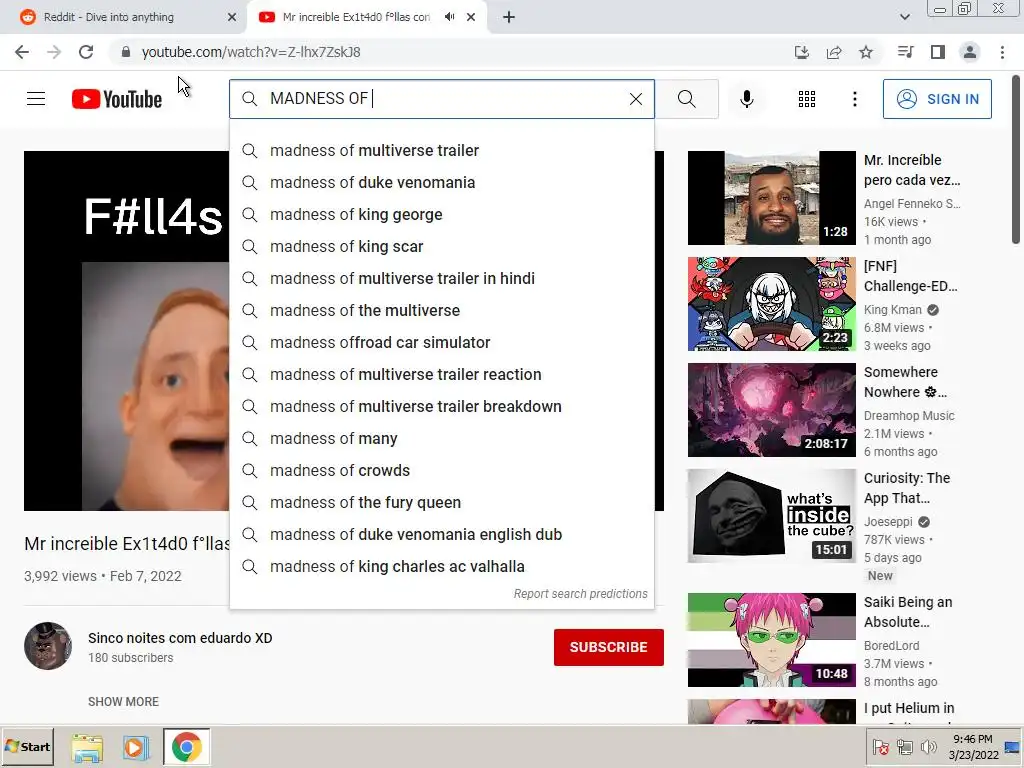Expand the tab search dropdown
The image size is (1024, 768).
point(904,17)
